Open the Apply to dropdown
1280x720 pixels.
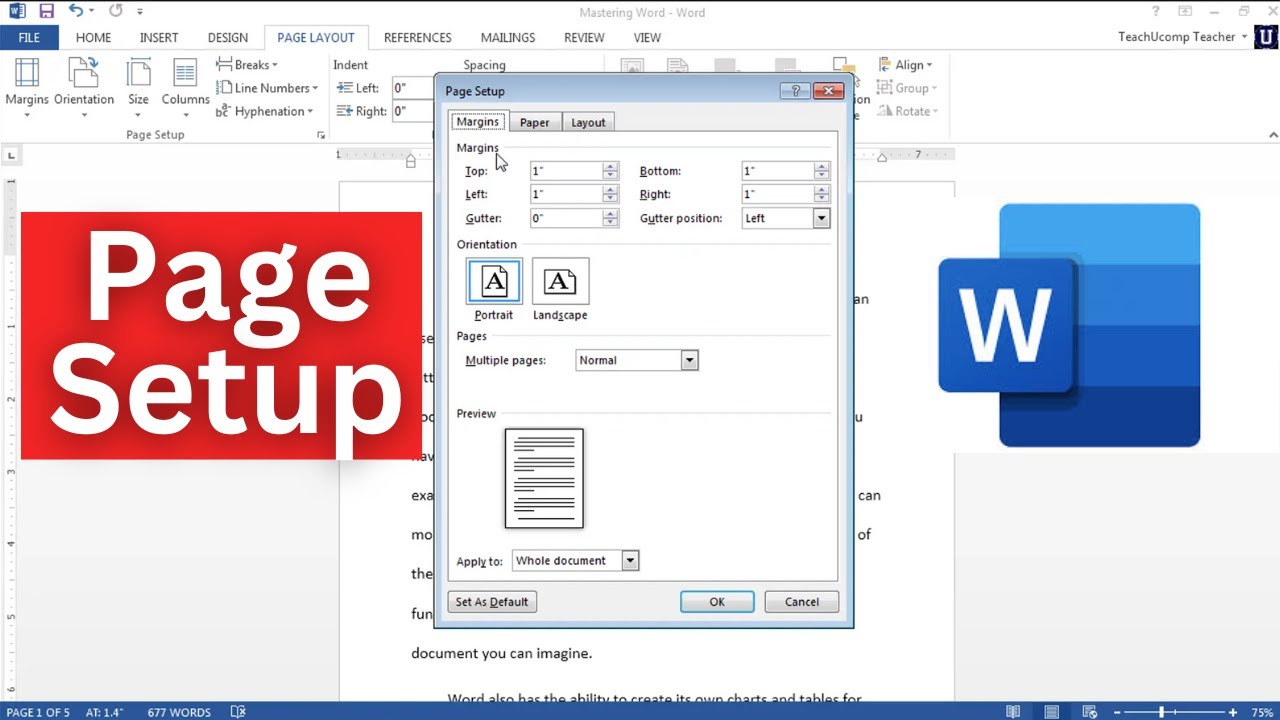point(575,561)
